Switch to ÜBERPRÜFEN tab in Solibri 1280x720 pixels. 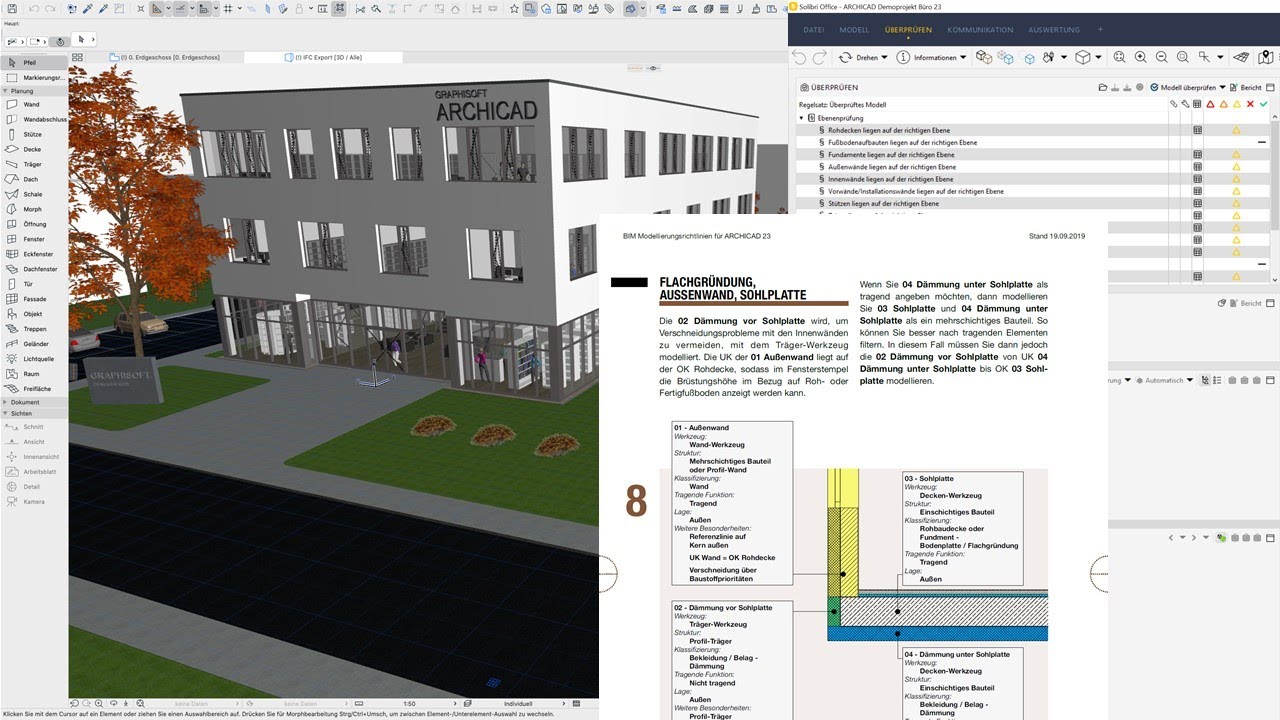908,30
